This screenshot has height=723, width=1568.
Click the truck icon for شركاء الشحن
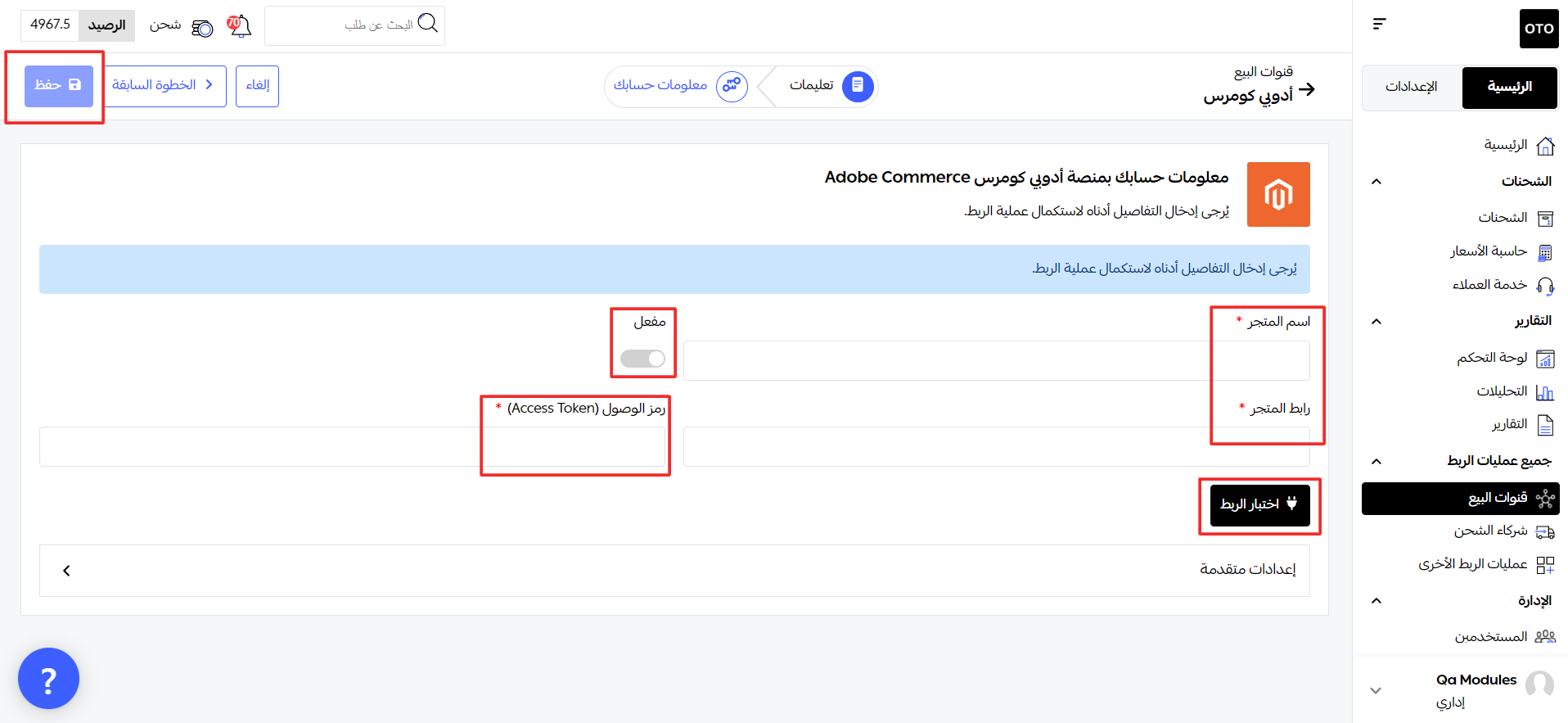click(x=1545, y=532)
